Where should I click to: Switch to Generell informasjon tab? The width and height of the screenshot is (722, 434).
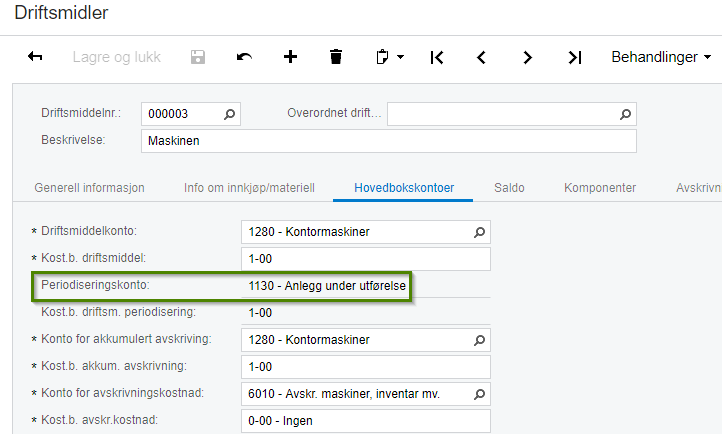tap(89, 188)
